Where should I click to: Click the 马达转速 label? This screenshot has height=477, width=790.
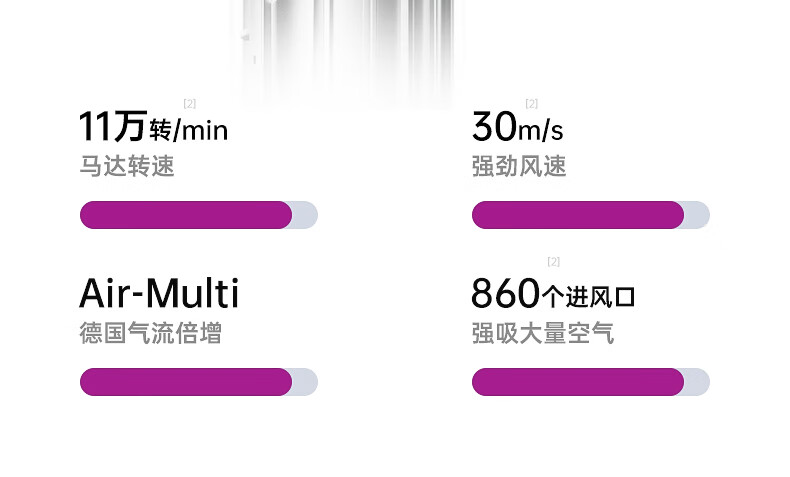(127, 166)
